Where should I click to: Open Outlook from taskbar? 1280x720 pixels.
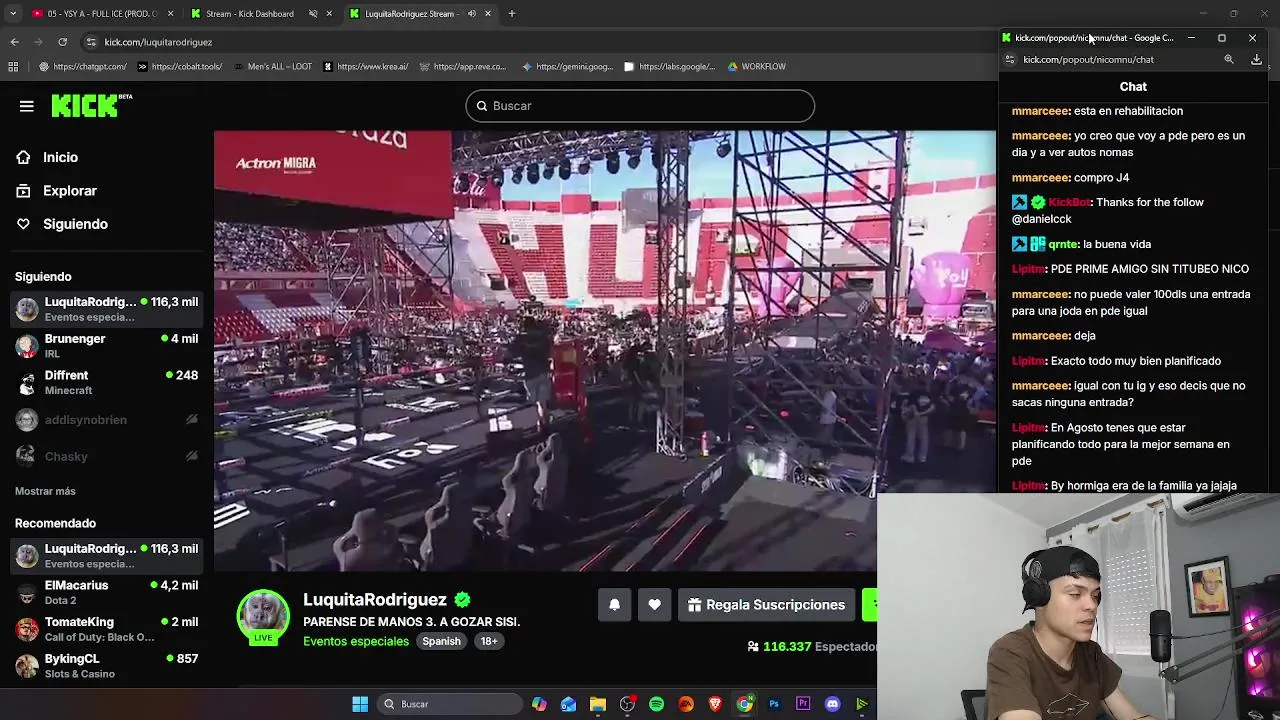coord(568,704)
